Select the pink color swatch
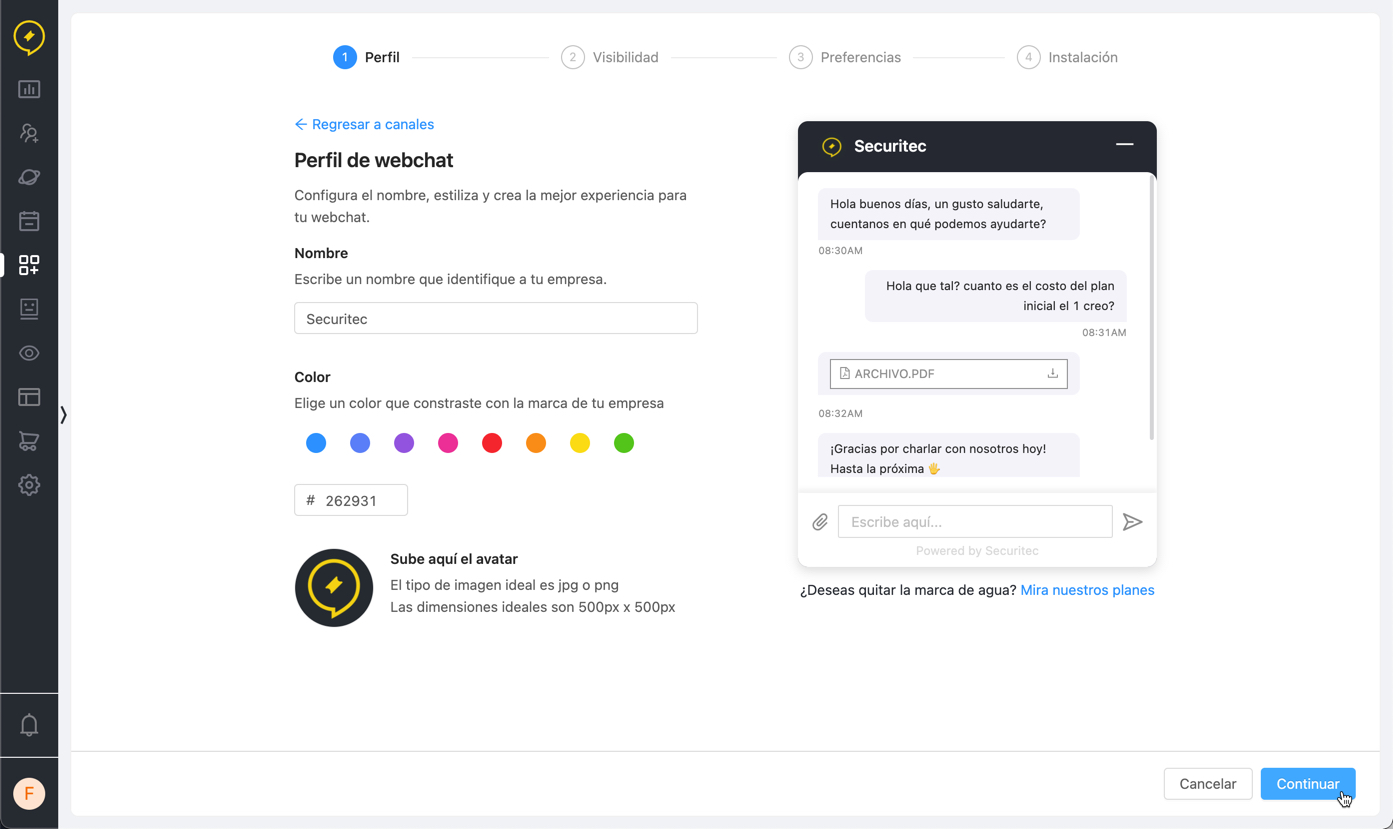 click(448, 443)
